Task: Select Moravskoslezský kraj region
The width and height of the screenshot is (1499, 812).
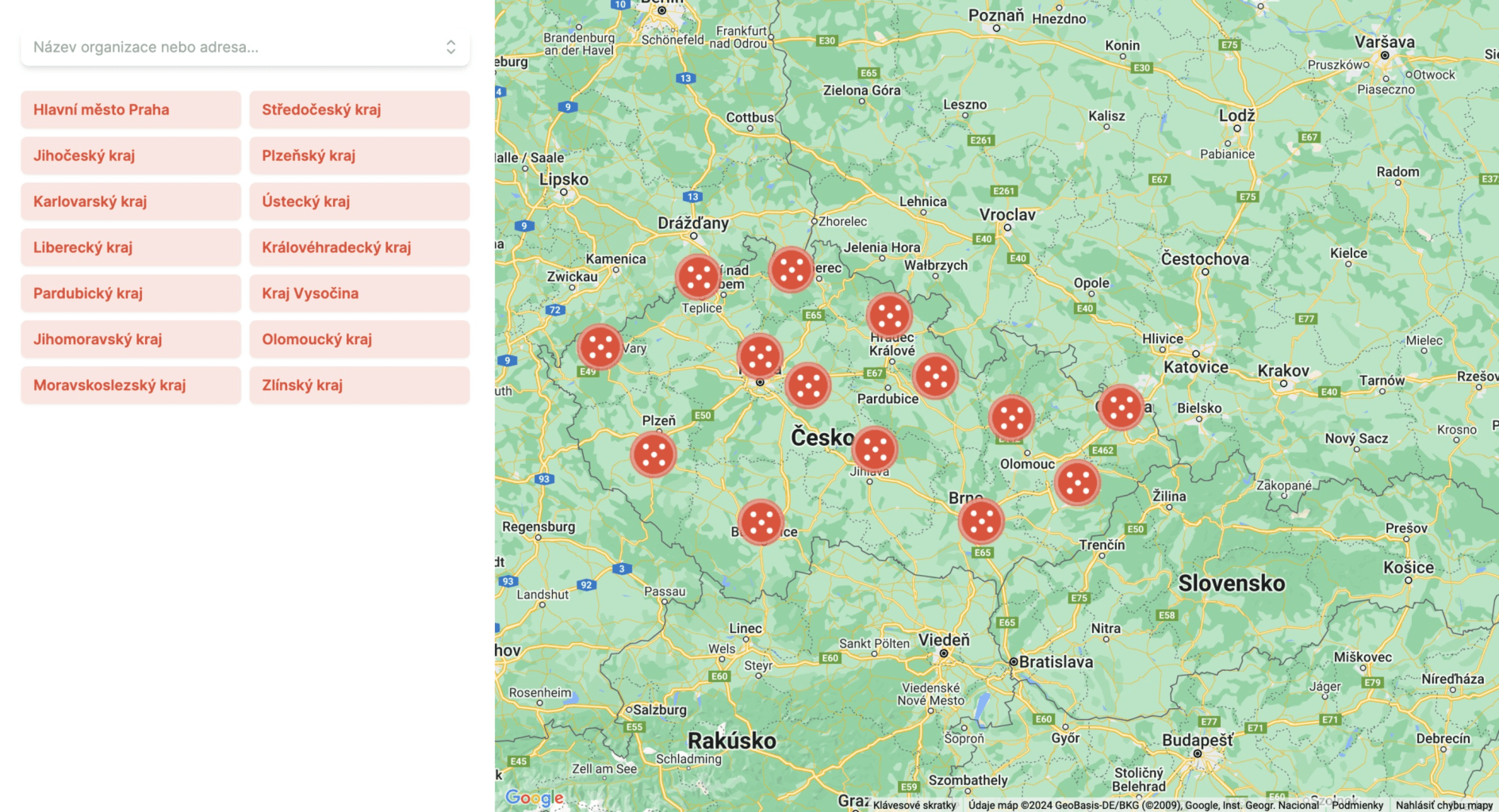Action: pos(130,385)
